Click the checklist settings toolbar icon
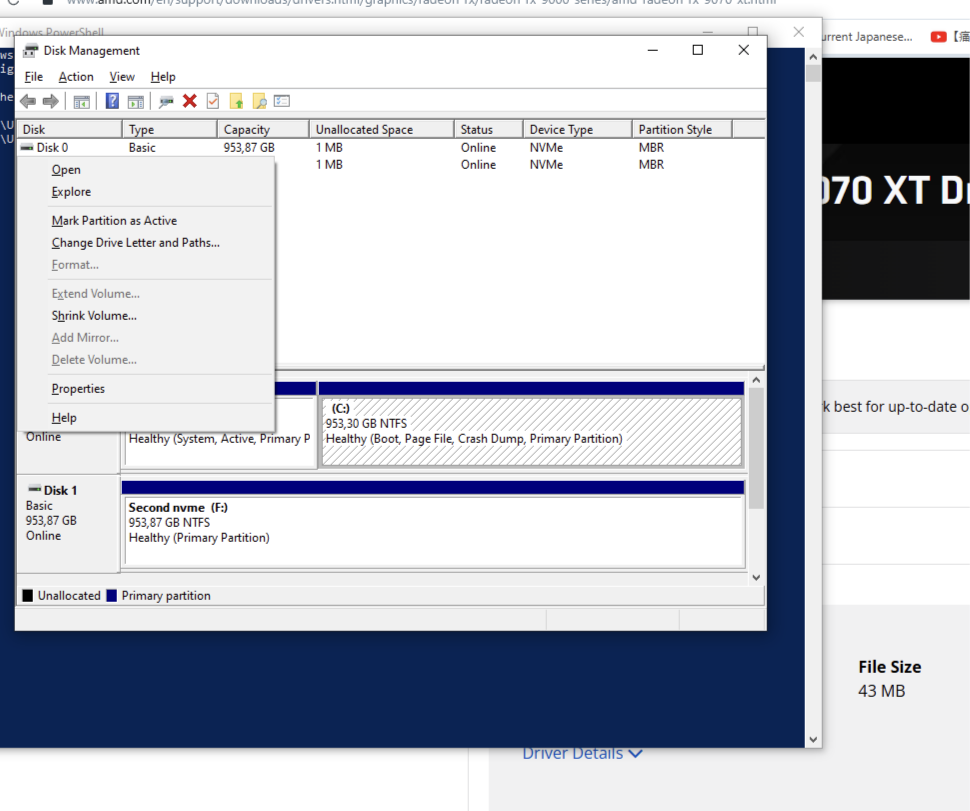The height and width of the screenshot is (811, 970). pyautogui.click(x=282, y=101)
